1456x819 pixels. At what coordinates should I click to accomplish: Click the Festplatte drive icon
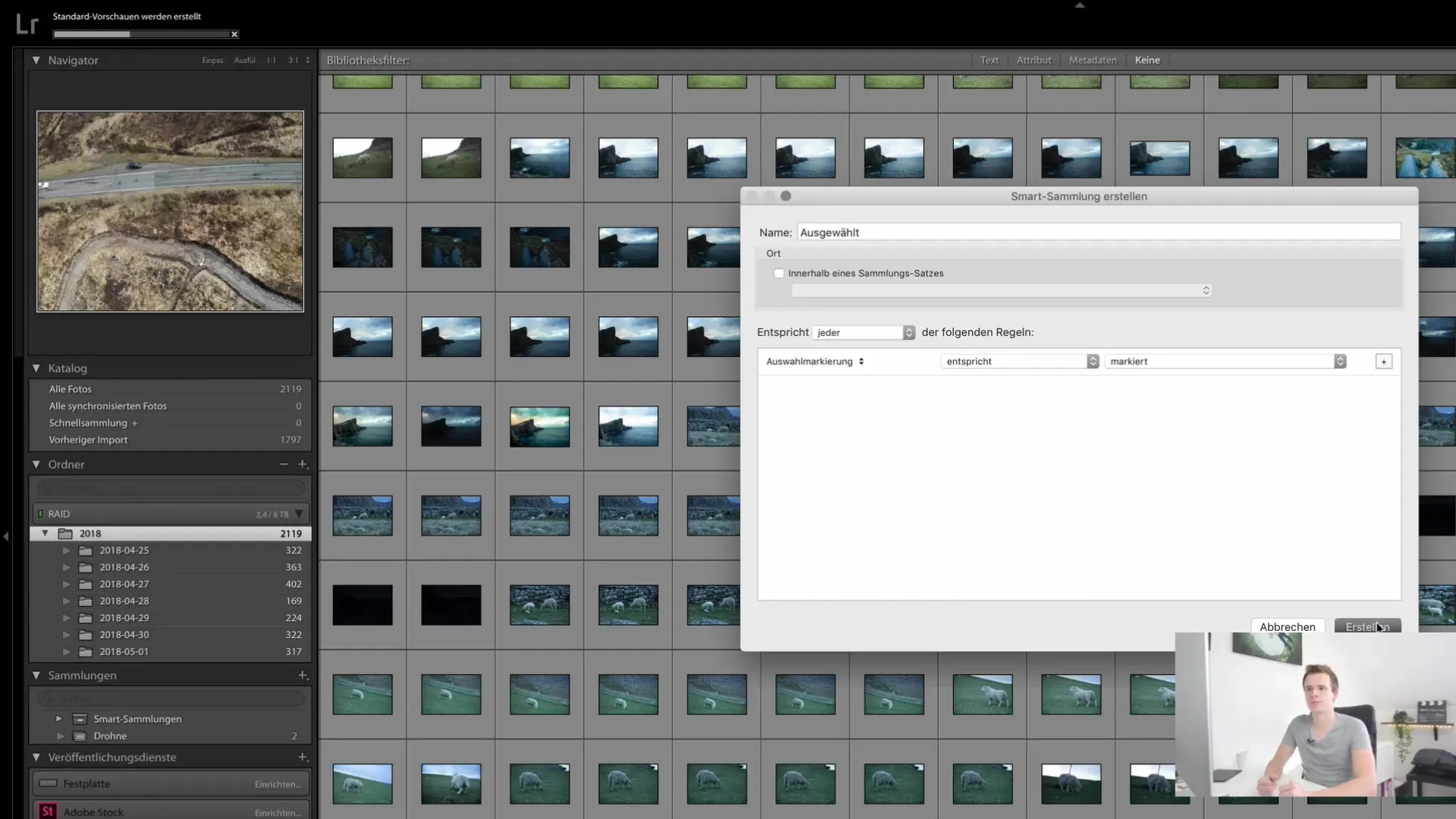coord(48,783)
